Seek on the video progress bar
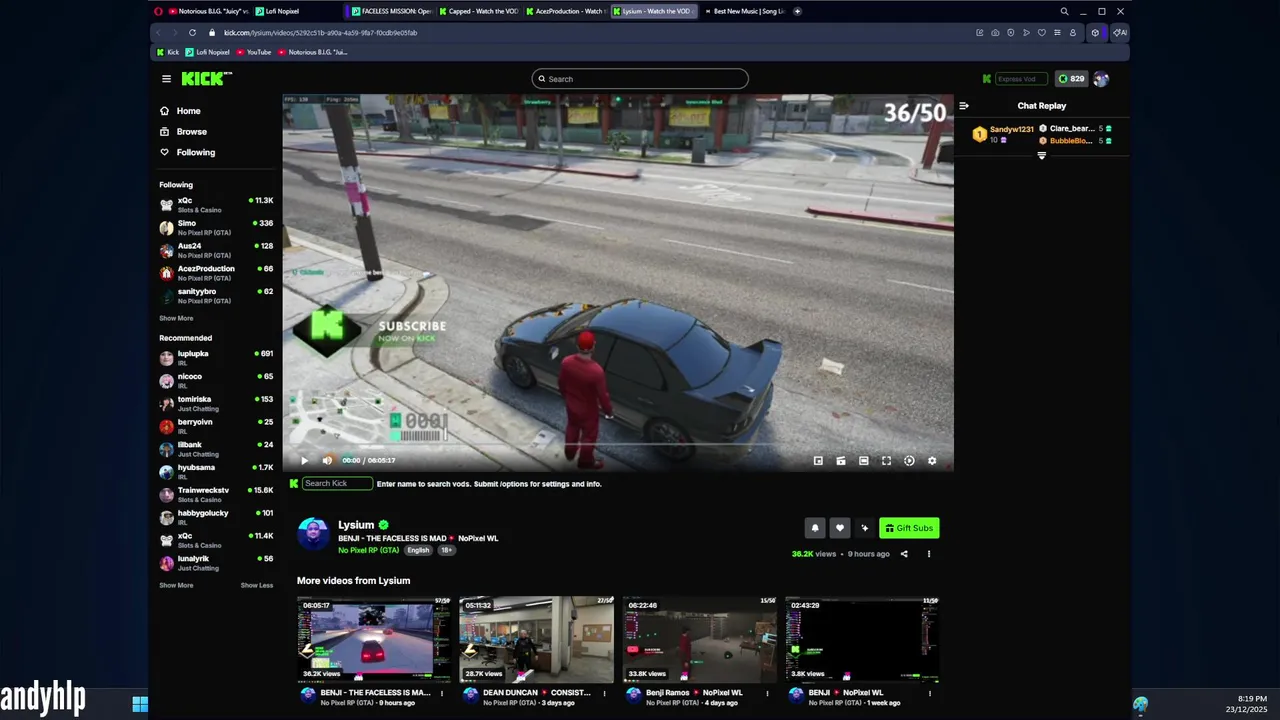Screen dimensions: 1280x720 pos(617,445)
